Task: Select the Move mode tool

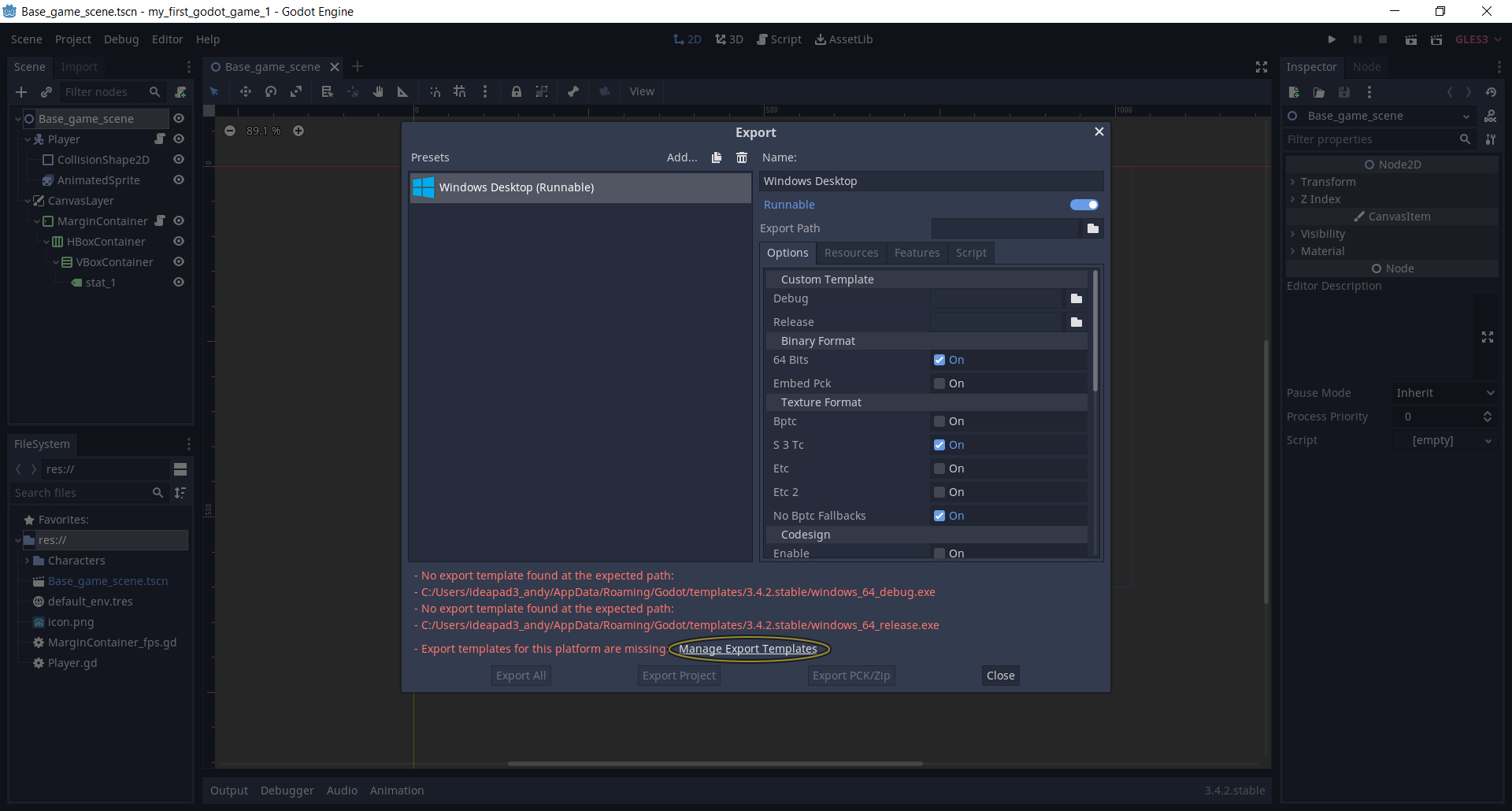Action: (246, 91)
